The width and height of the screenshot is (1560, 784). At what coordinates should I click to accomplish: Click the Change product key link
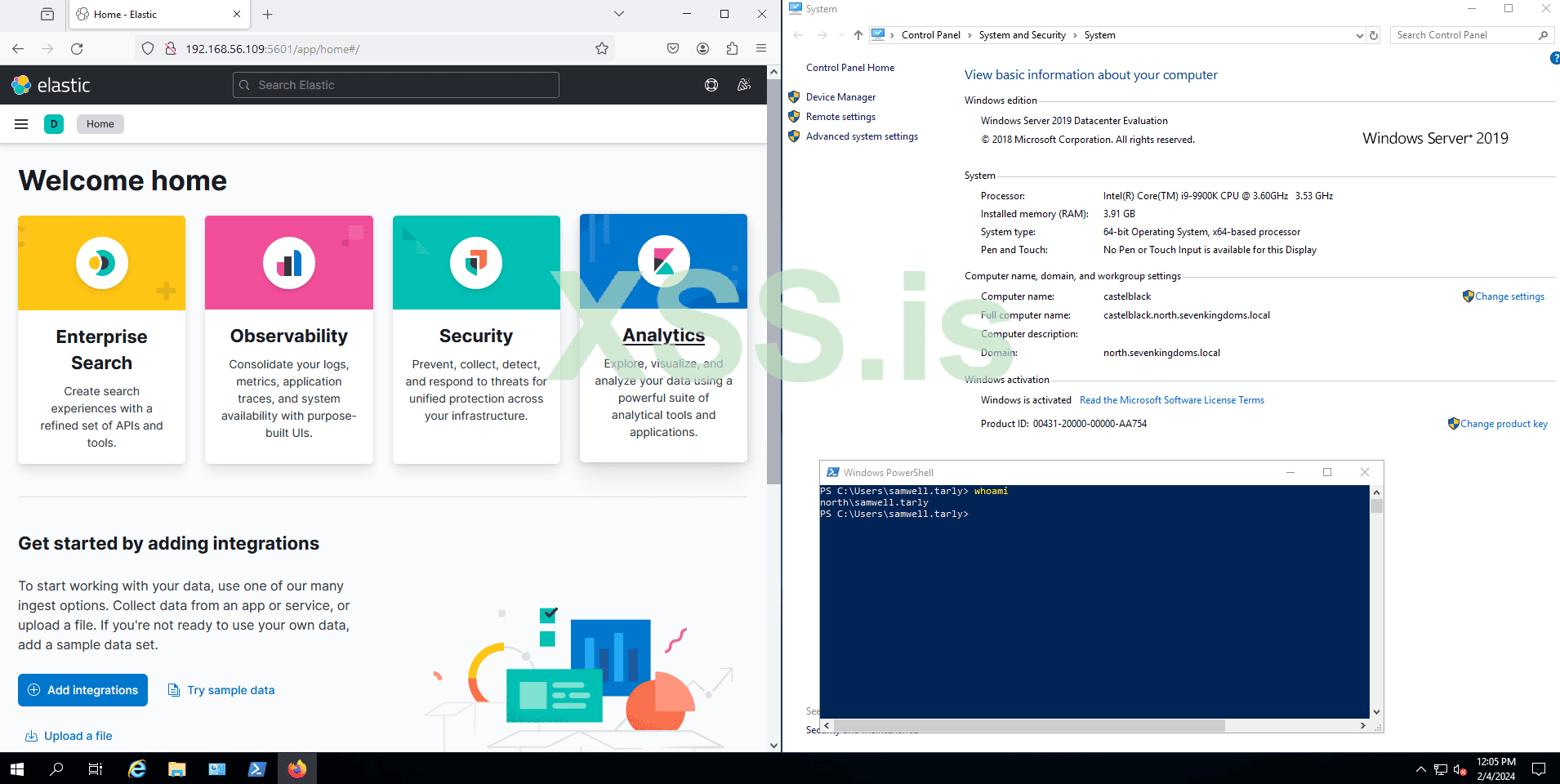tap(1504, 424)
